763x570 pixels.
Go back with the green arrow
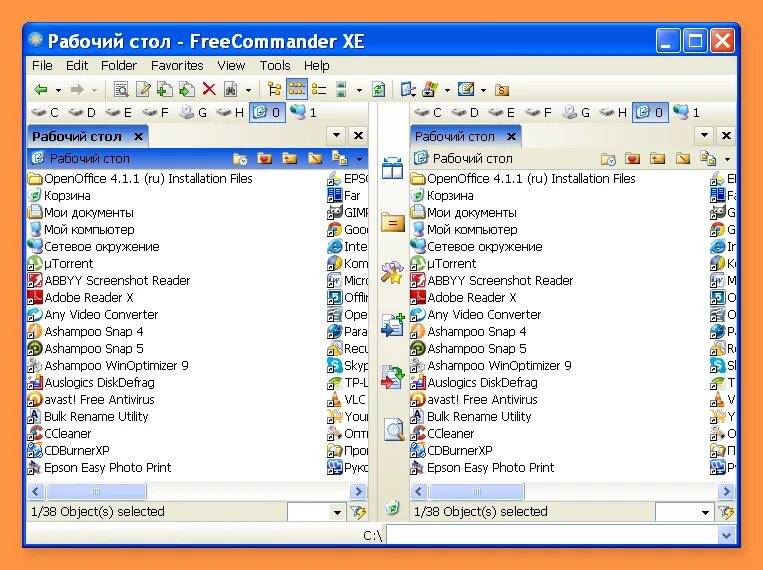(x=41, y=90)
